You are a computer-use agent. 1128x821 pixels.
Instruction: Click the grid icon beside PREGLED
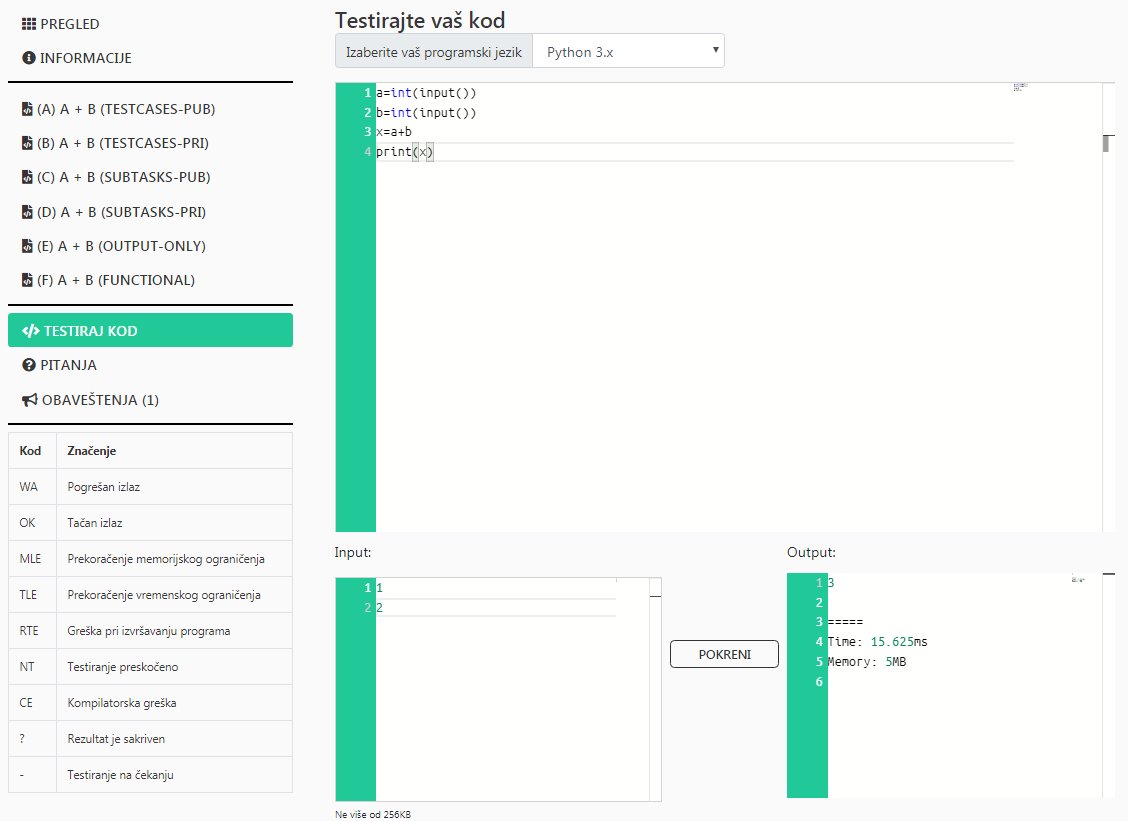(x=29, y=24)
